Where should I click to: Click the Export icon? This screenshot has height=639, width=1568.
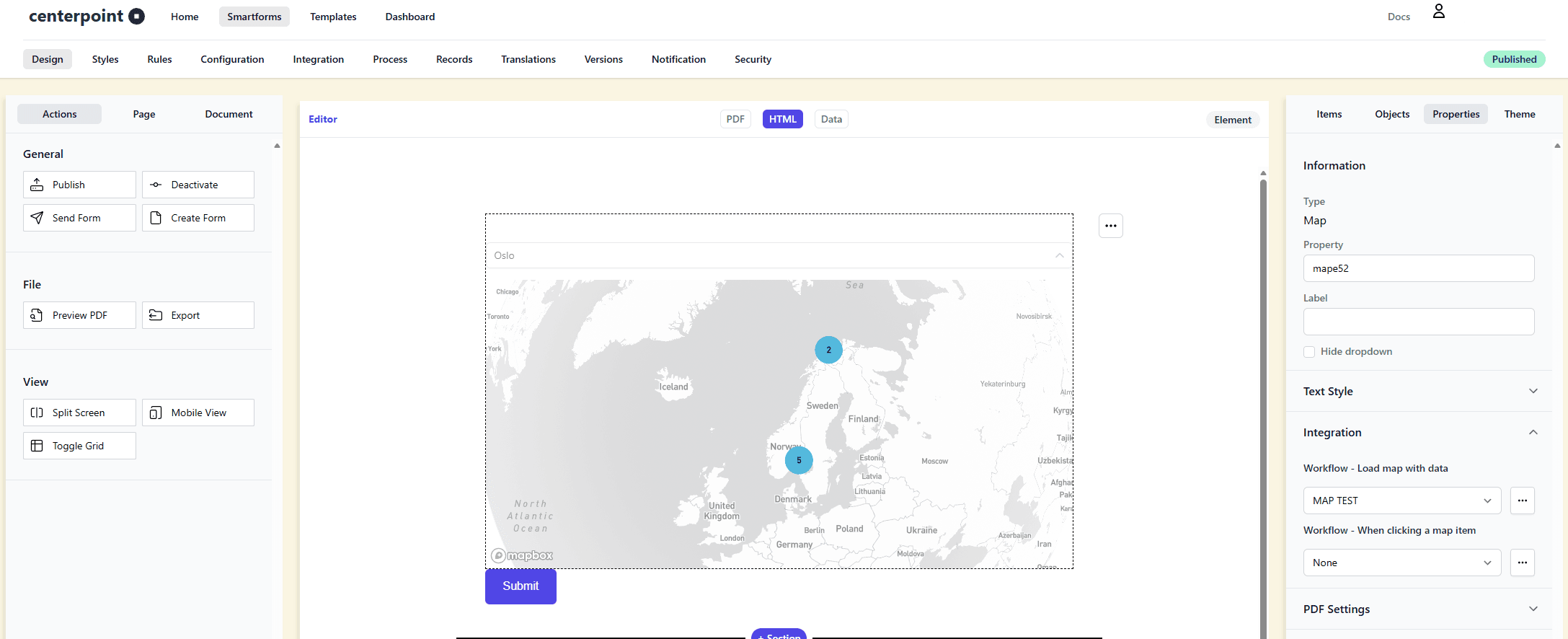tap(156, 315)
